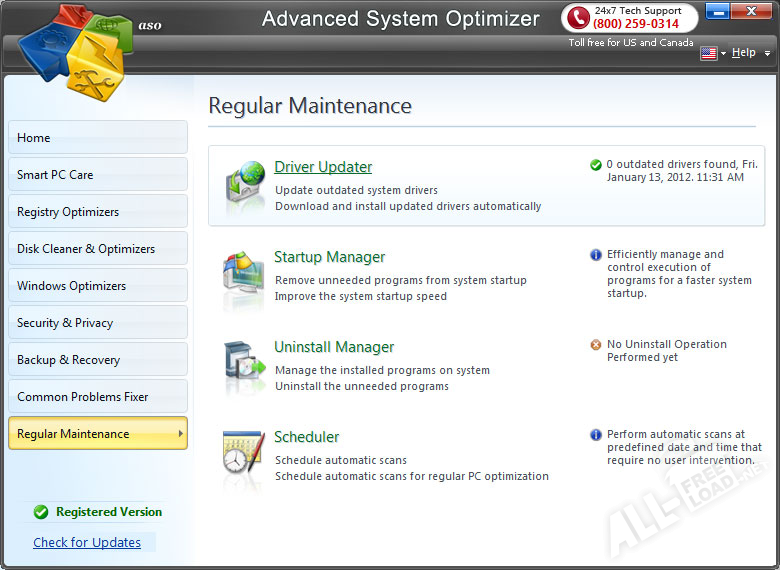The width and height of the screenshot is (780, 570).
Task: Go to the Home section
Action: click(97, 138)
